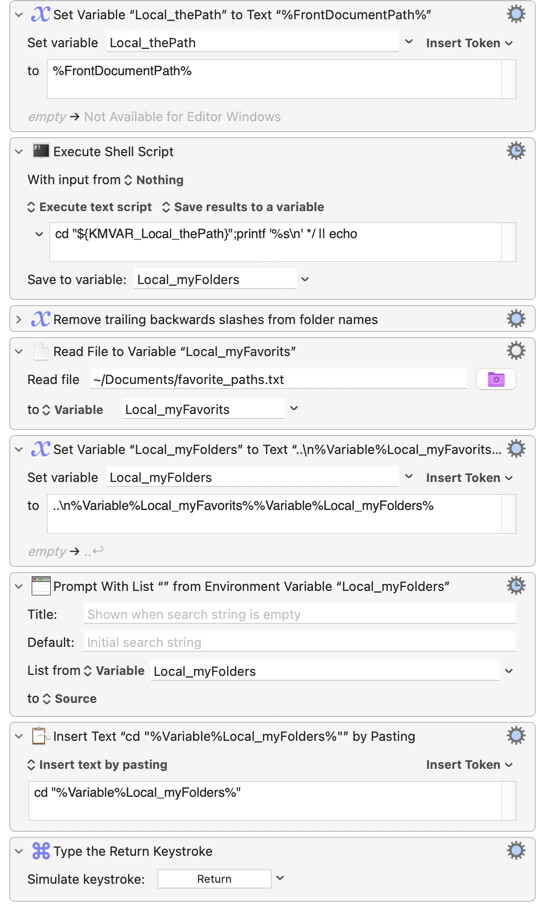Select the Execute Shell Script action title
543x906 pixels.
pos(113,151)
